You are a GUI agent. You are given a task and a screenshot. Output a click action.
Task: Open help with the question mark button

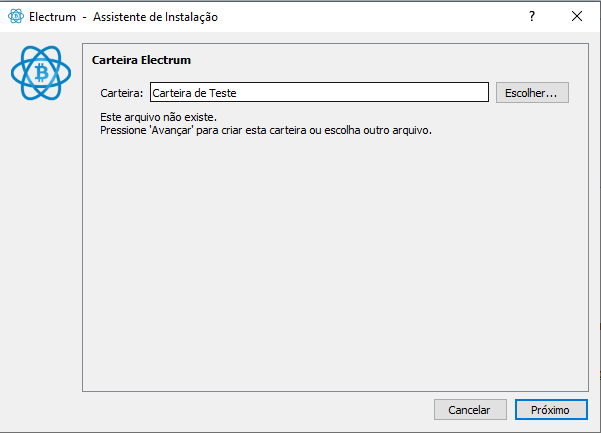pyautogui.click(x=532, y=16)
